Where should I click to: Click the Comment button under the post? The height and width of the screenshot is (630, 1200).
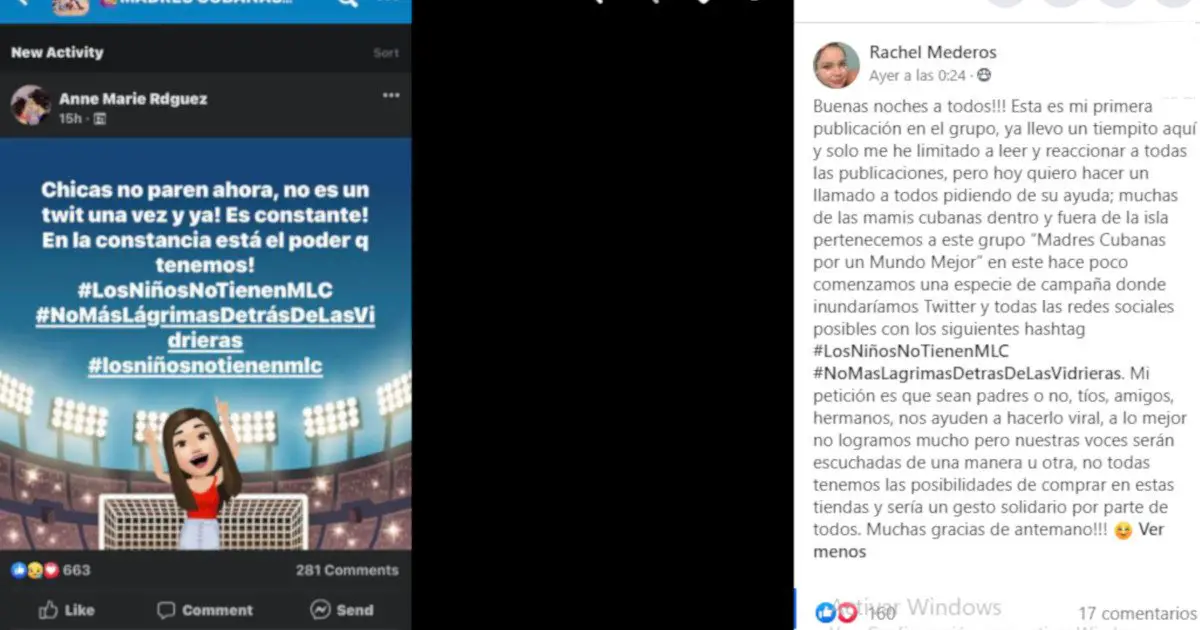coord(205,609)
